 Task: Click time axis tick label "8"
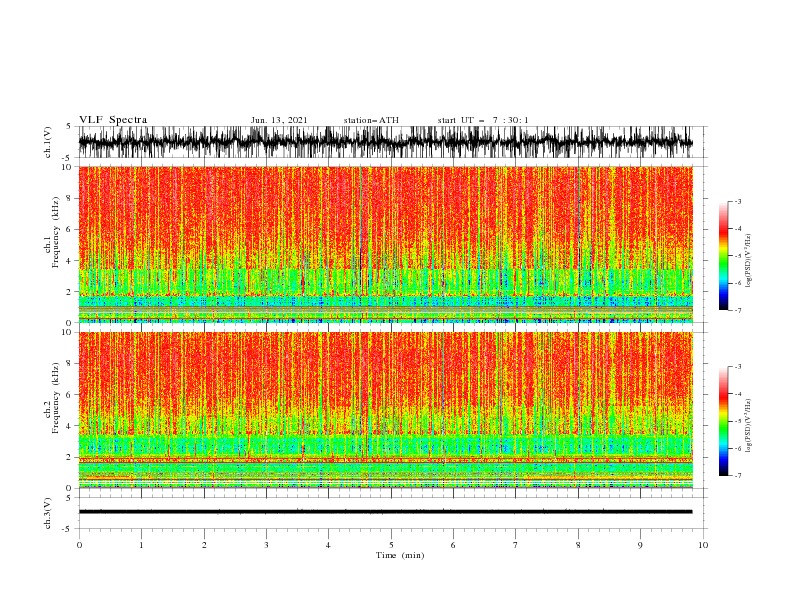coord(578,545)
